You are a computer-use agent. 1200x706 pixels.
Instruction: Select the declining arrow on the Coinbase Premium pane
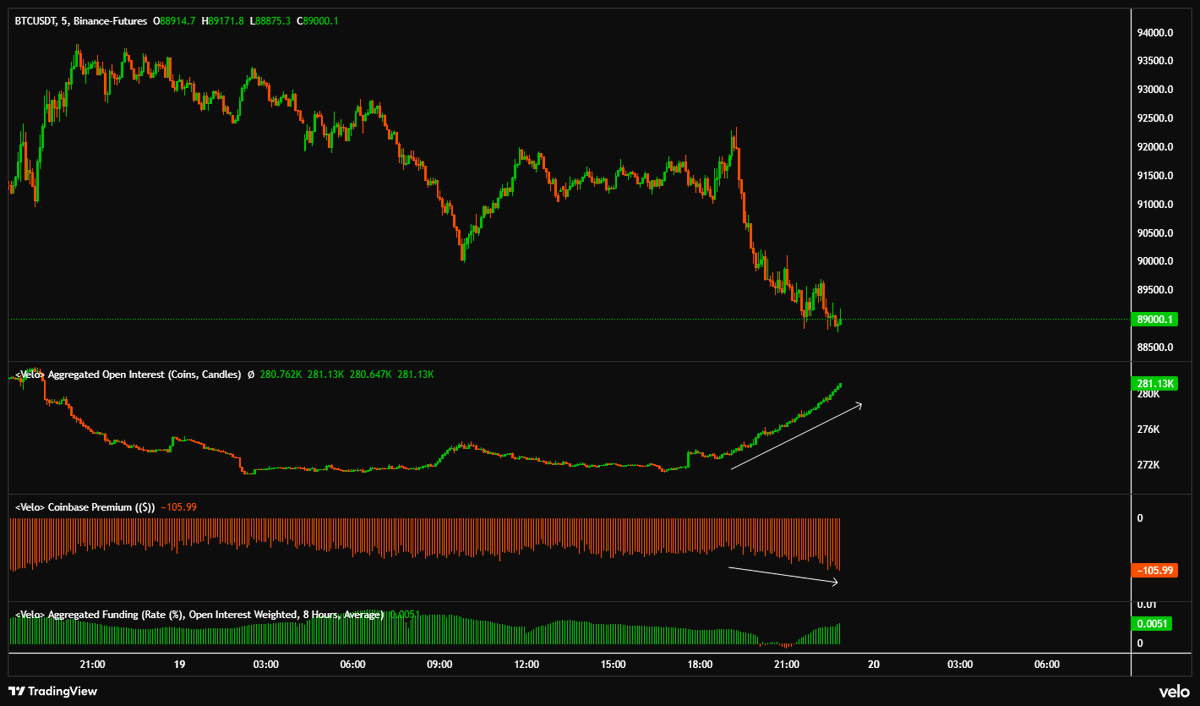(x=785, y=573)
